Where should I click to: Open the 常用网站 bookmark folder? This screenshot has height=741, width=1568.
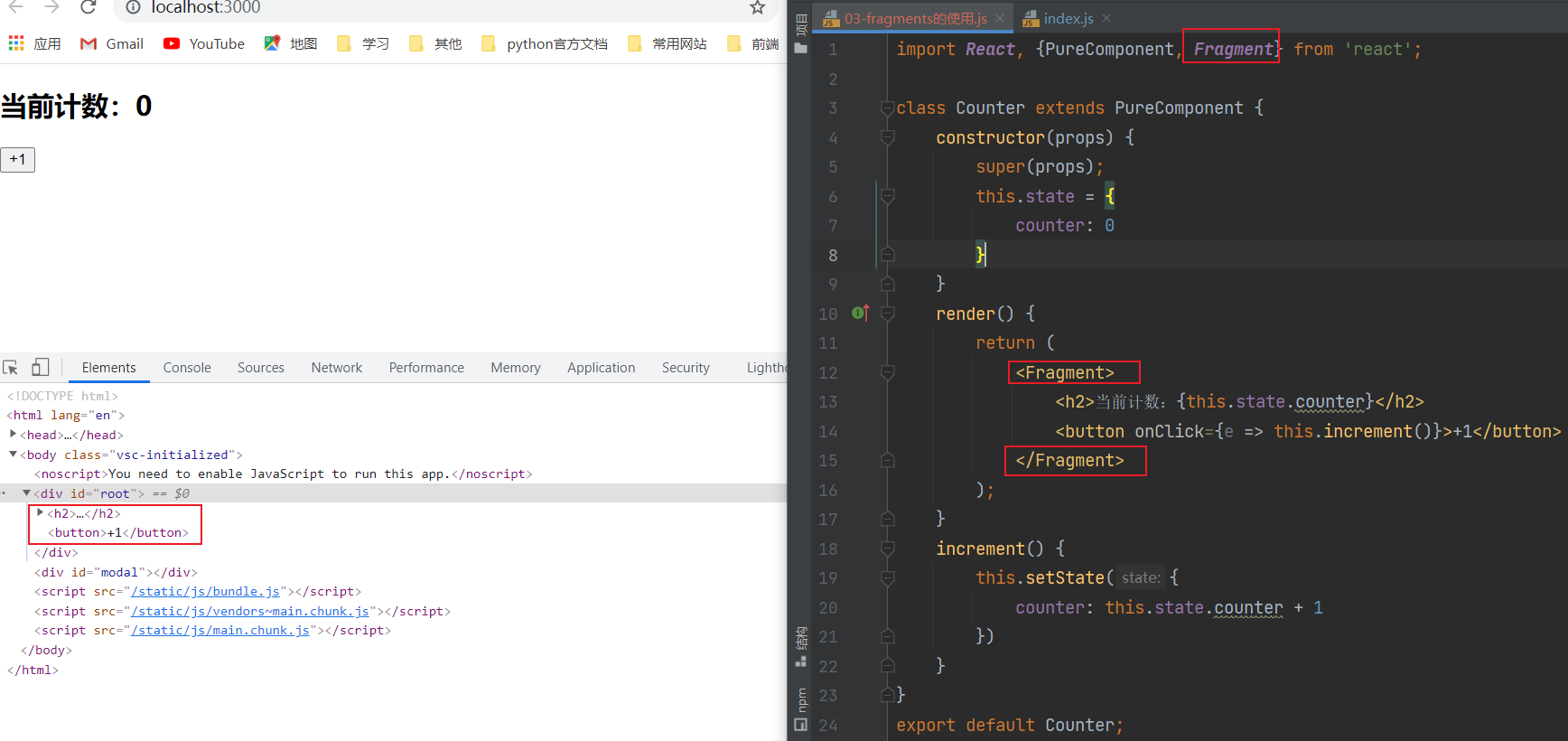click(667, 43)
